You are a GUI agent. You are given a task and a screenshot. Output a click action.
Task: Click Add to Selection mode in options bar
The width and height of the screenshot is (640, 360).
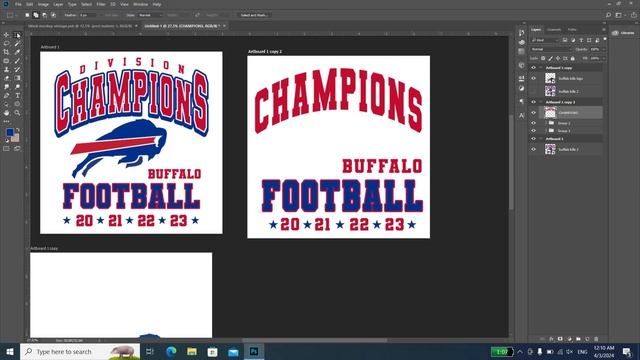[x=36, y=15]
